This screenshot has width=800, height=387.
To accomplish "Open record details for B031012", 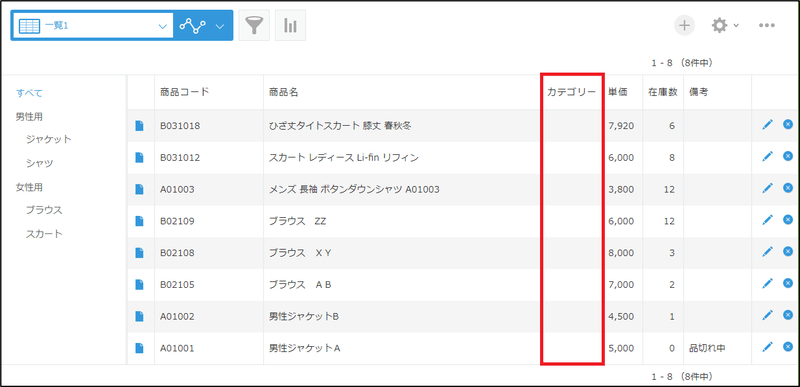I will 139,158.
